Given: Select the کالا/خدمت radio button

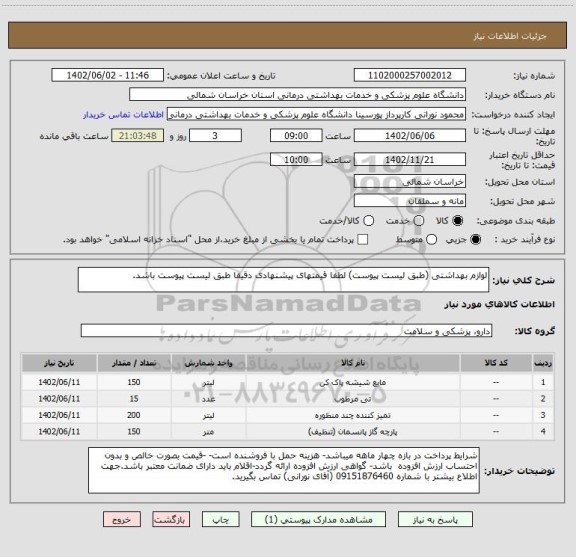Looking at the screenshot, I should (x=368, y=221).
